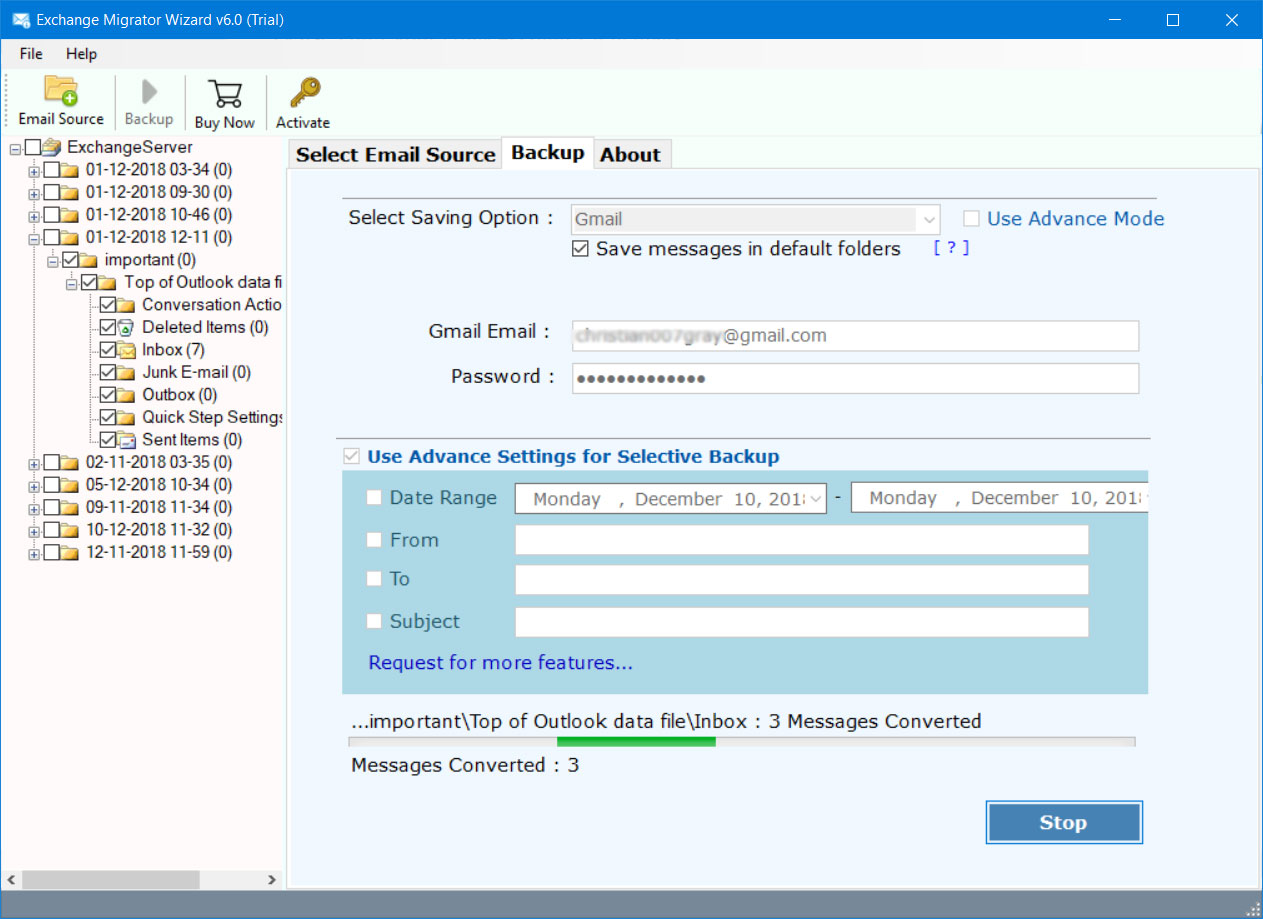This screenshot has height=919, width=1263.
Task: Toggle Use Advance Settings for Selective Backup checkbox
Action: (351, 456)
